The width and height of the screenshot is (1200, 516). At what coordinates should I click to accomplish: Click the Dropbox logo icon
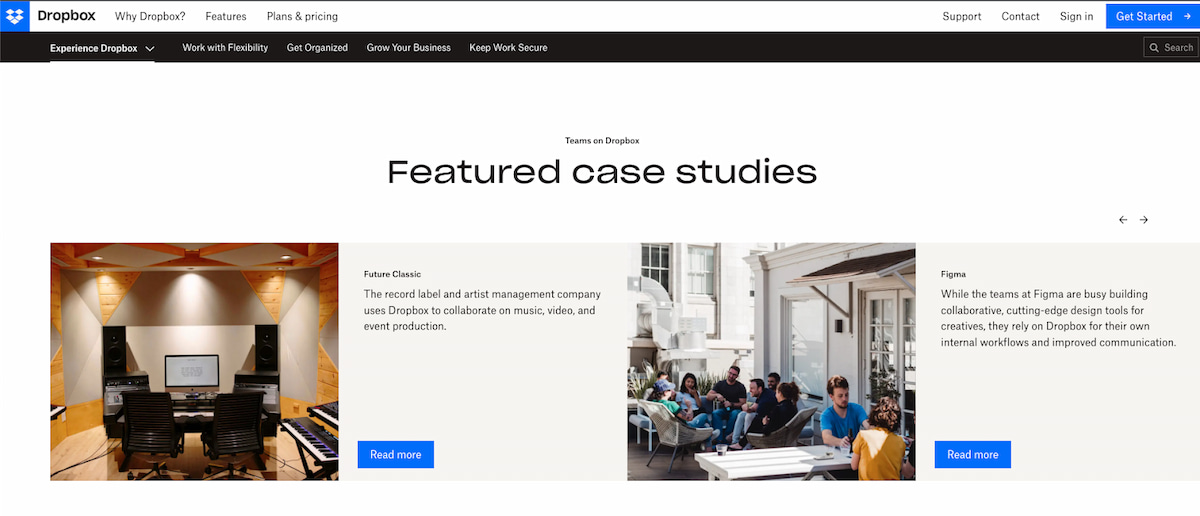pyautogui.click(x=14, y=16)
